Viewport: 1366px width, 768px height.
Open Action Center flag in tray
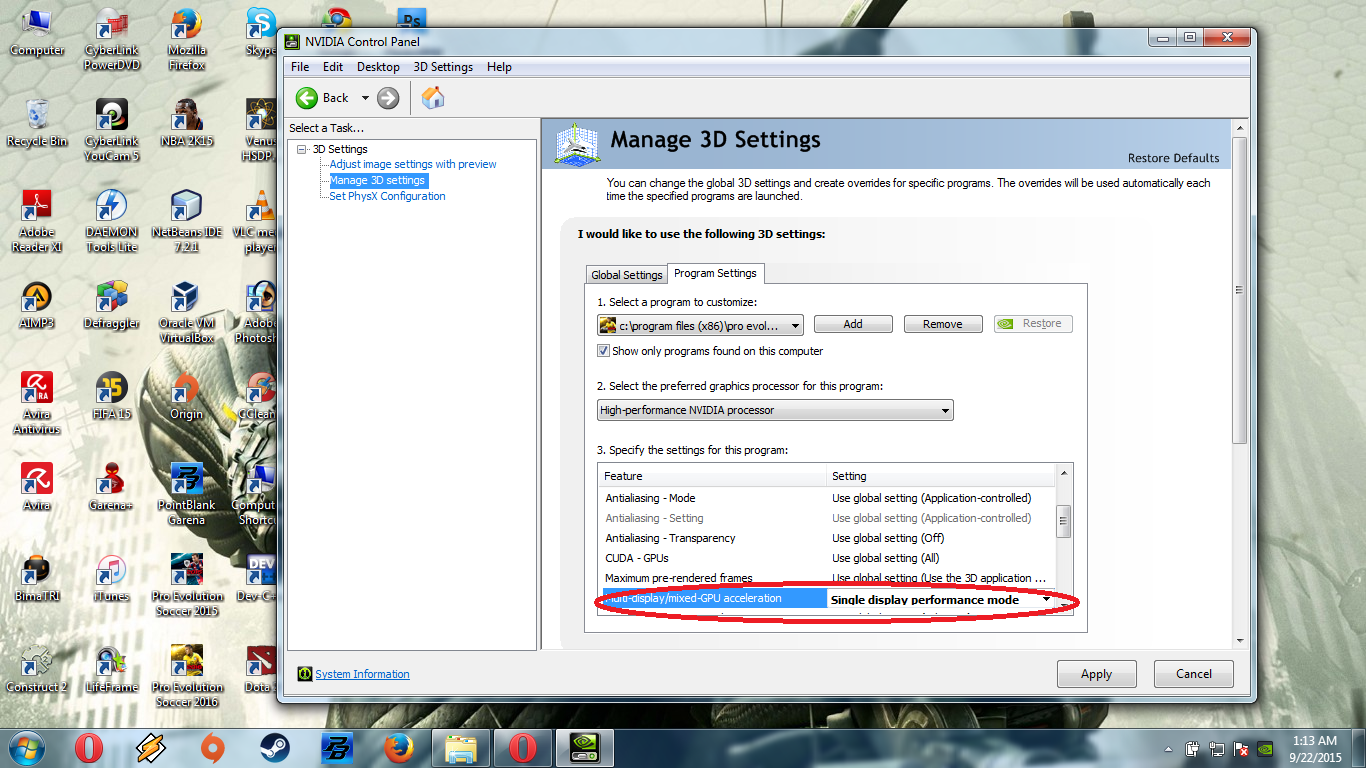point(1240,748)
